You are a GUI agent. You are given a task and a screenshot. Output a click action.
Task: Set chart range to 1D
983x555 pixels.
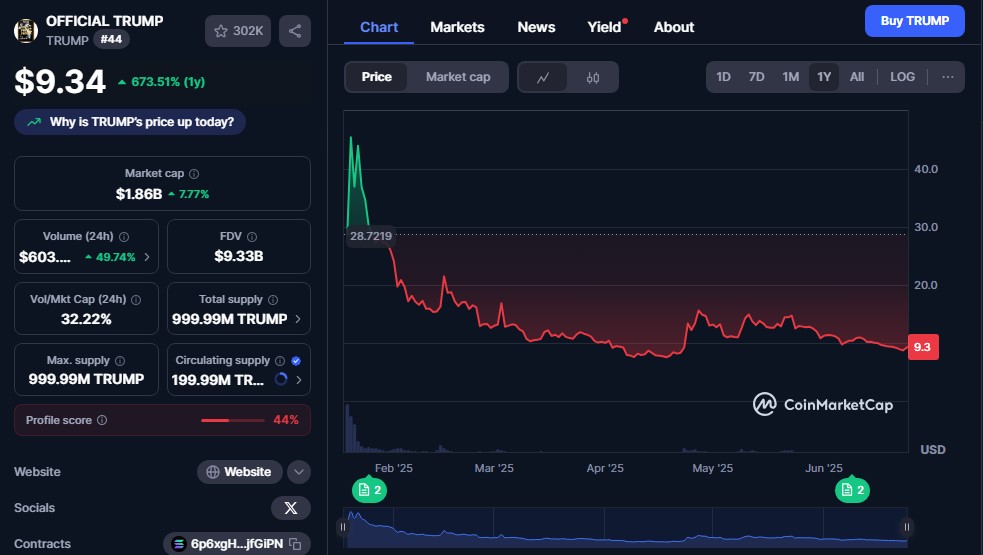coord(723,77)
